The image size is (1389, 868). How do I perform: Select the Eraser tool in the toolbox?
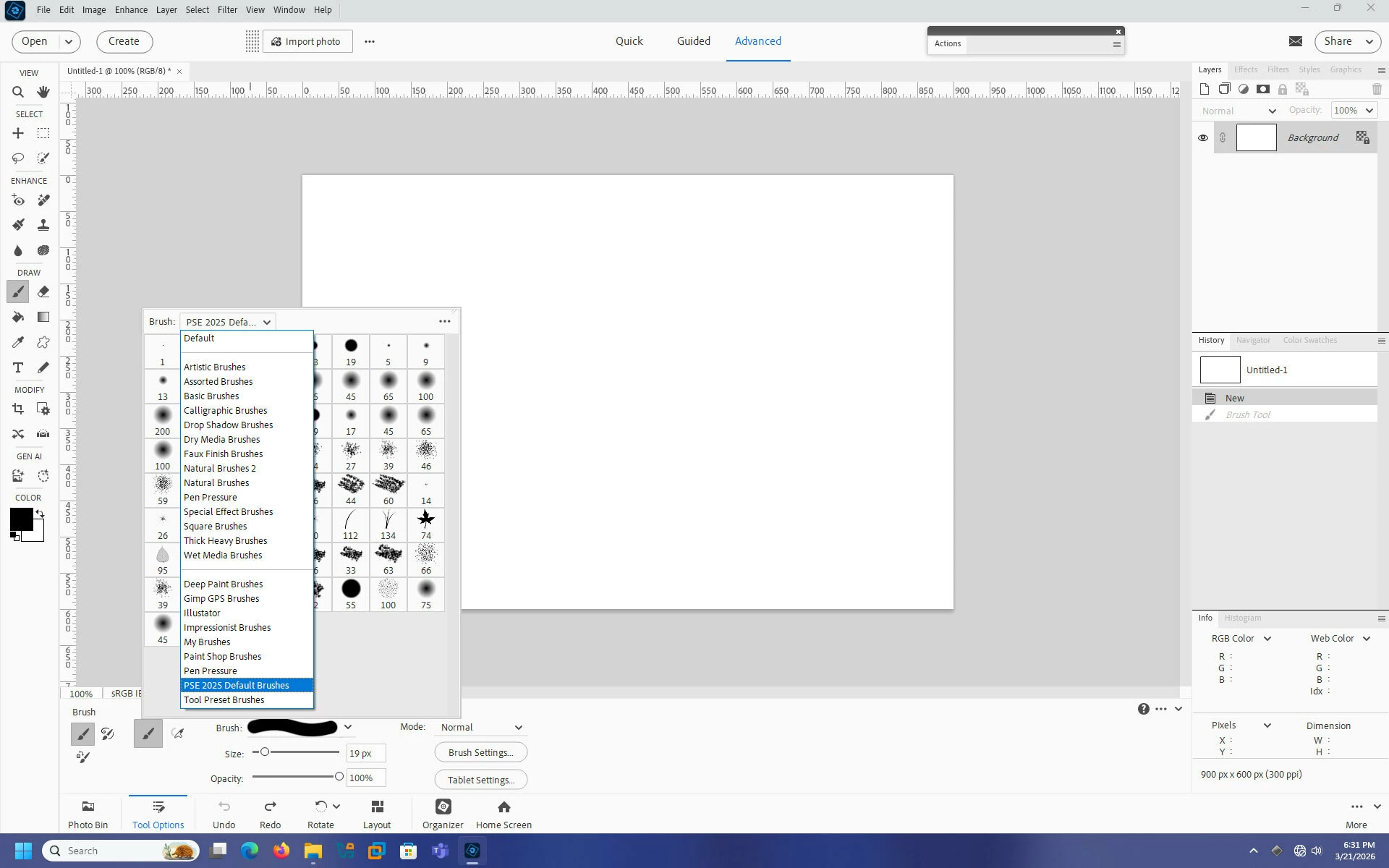43,292
